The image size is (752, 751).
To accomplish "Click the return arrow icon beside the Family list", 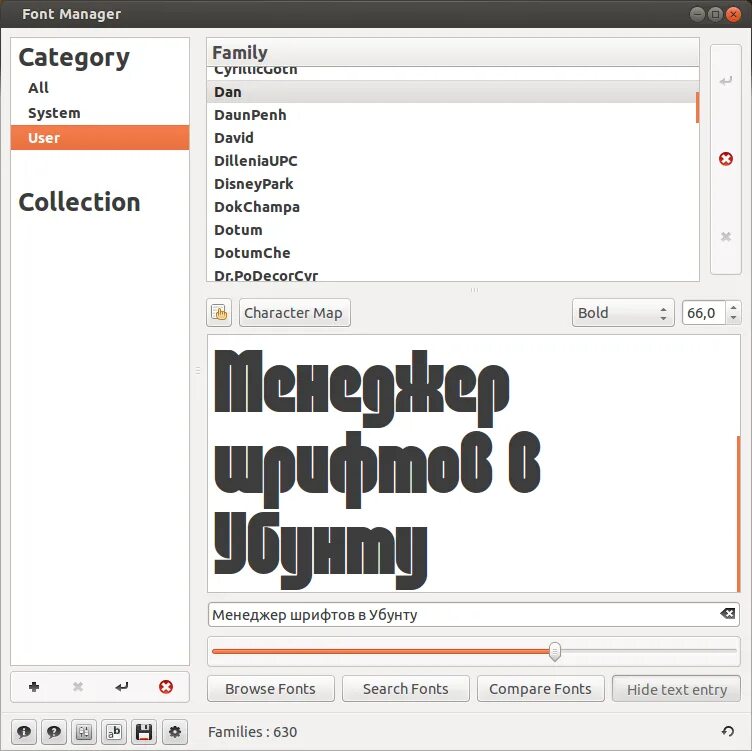I will pyautogui.click(x=726, y=80).
